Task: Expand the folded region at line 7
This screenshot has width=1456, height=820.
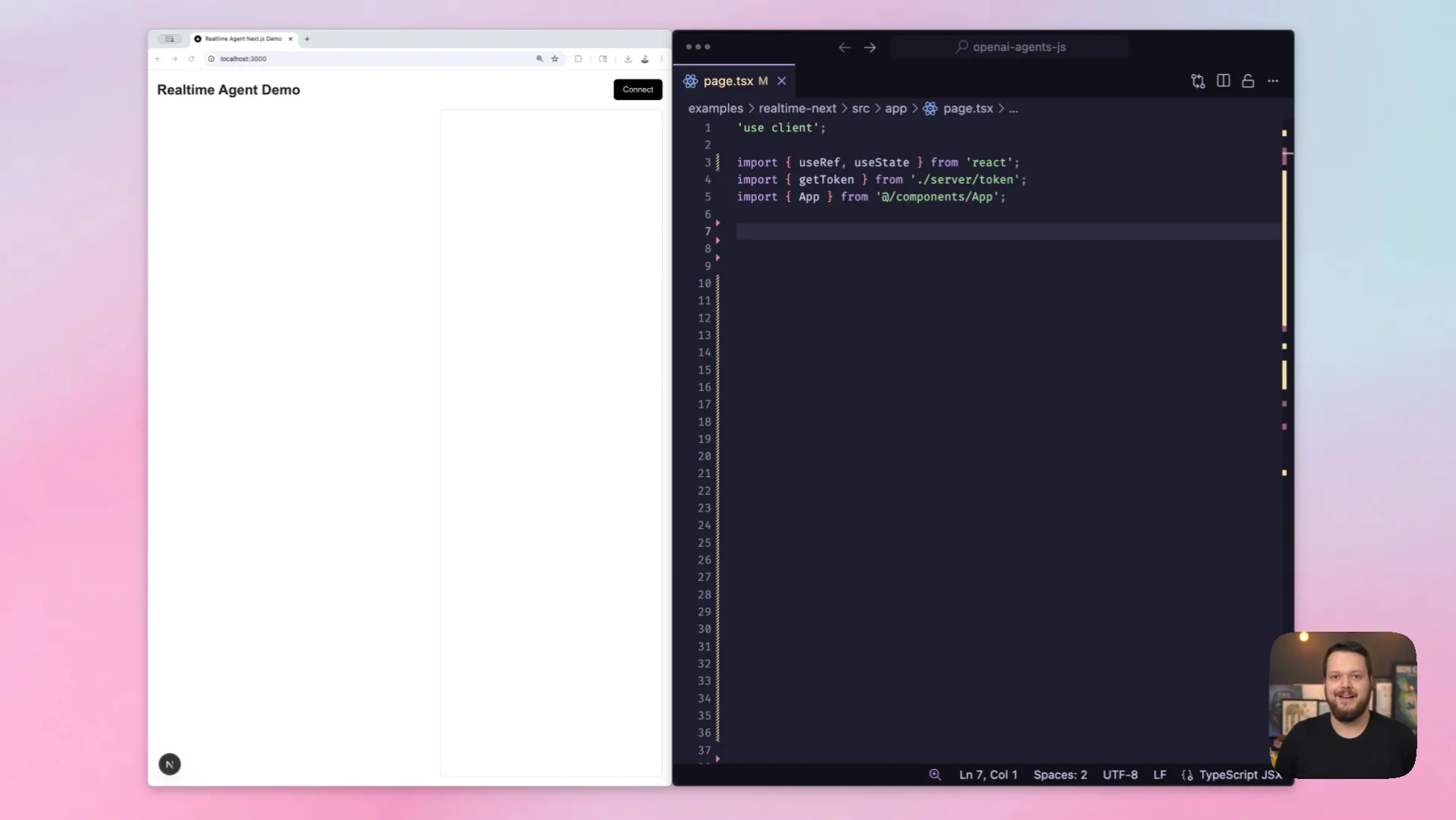Action: pyautogui.click(x=717, y=223)
